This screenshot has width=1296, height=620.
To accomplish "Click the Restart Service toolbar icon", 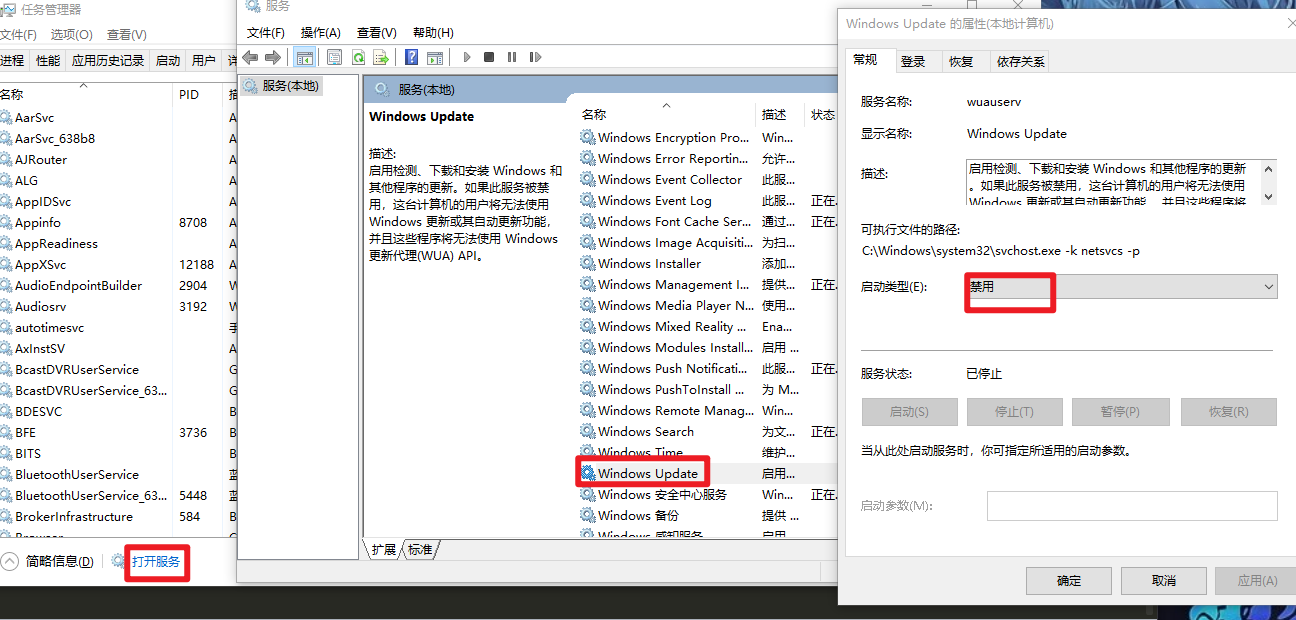I will point(535,57).
